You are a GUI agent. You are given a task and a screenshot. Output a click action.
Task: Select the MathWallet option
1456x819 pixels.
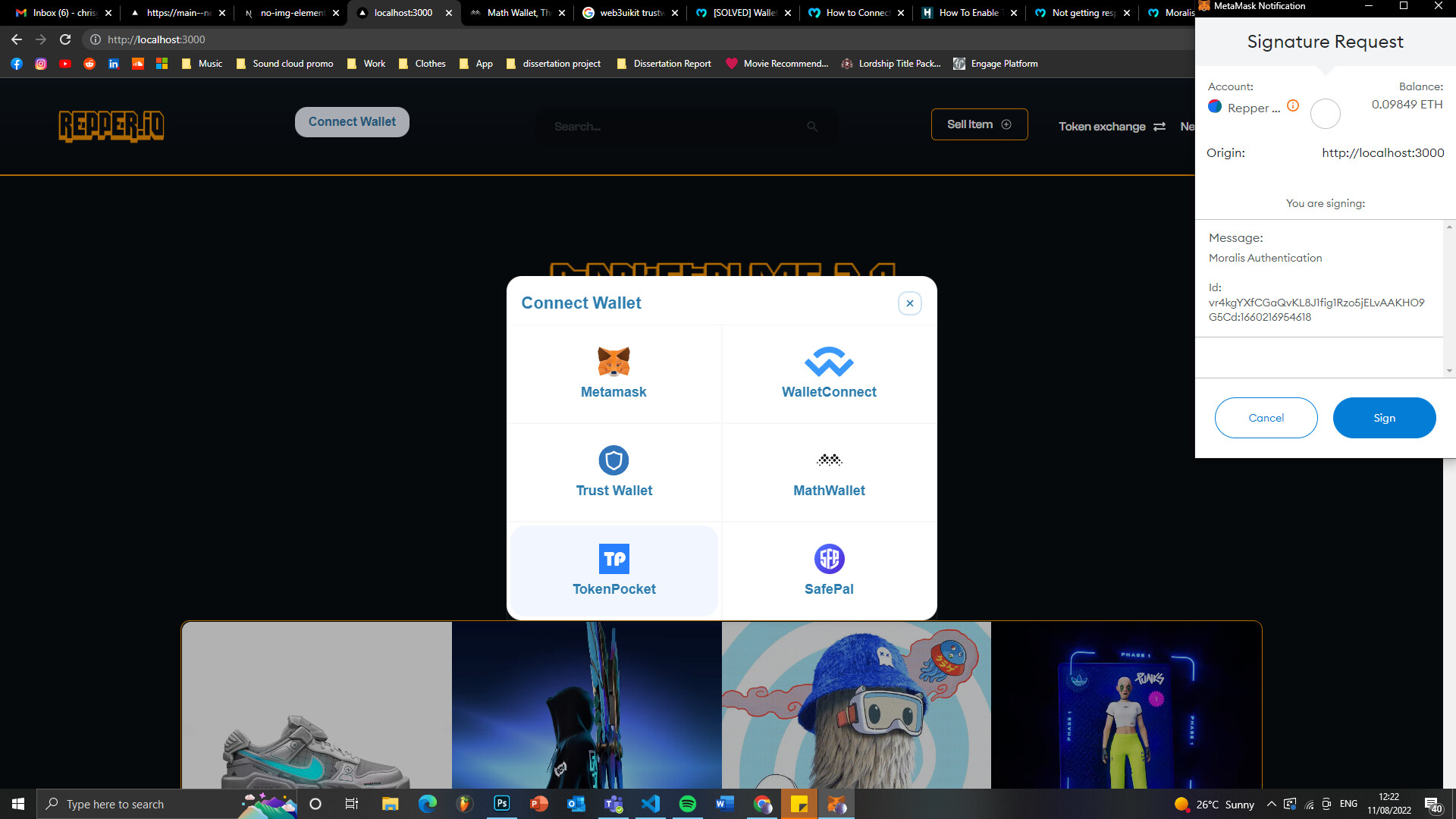click(829, 472)
